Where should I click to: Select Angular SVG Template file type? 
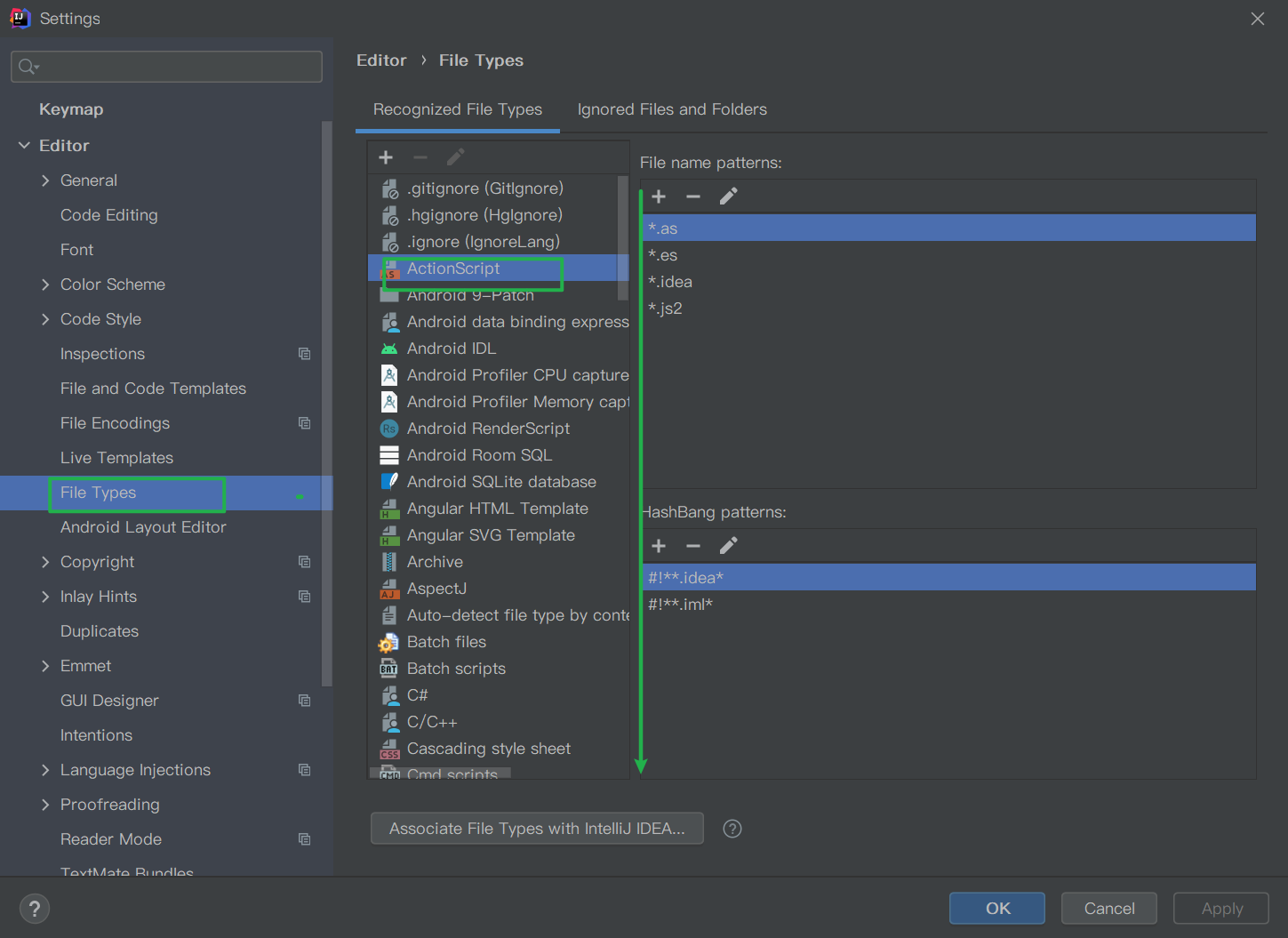point(499,535)
